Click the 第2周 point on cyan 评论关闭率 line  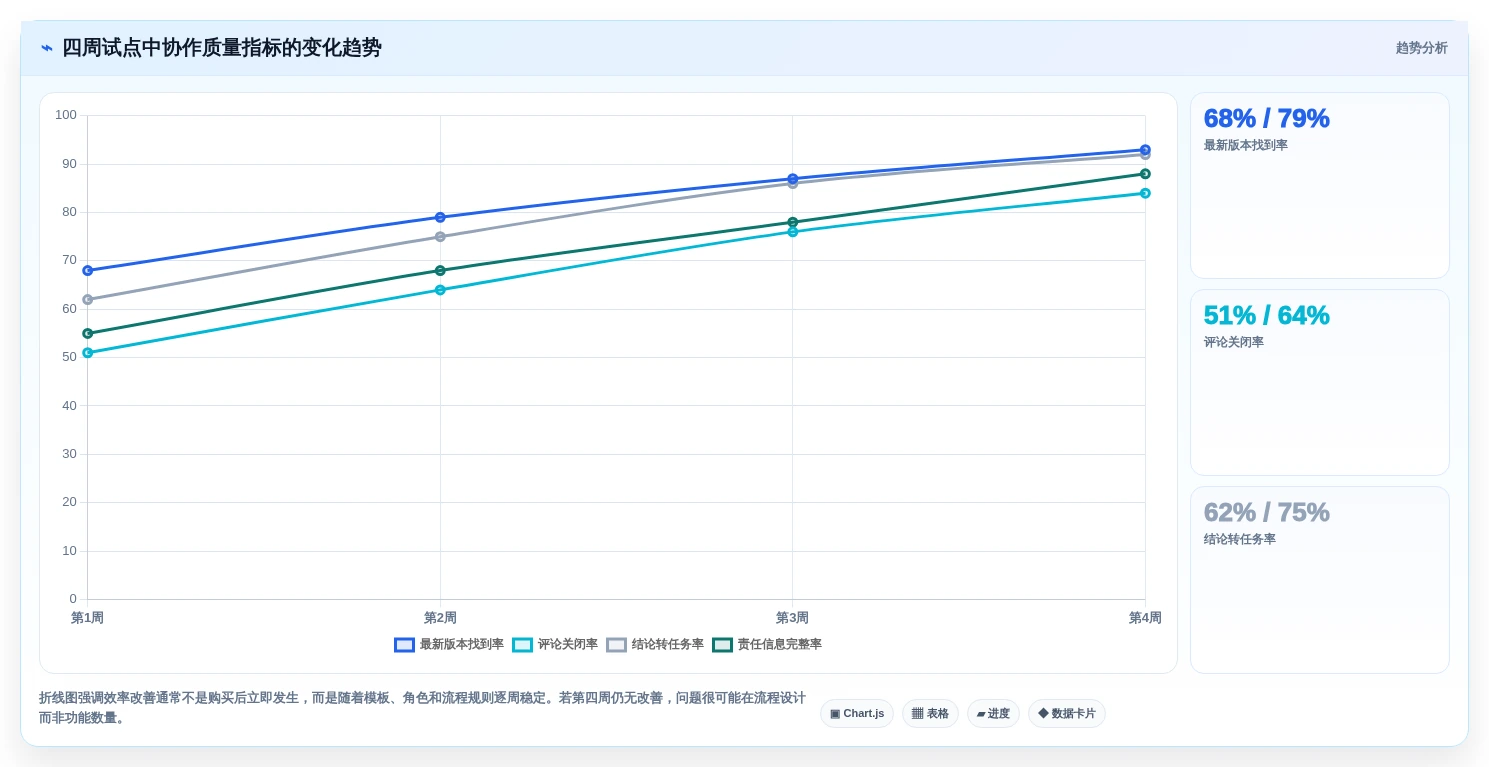click(440, 290)
